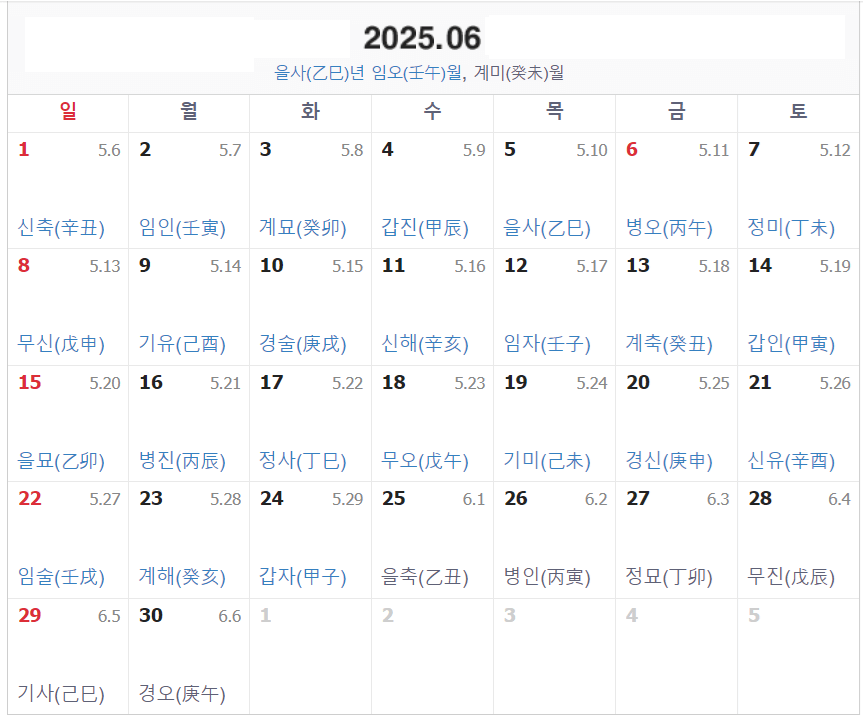The image size is (863, 720).
Task: Select date 20 in June
Action: [x=638, y=383]
